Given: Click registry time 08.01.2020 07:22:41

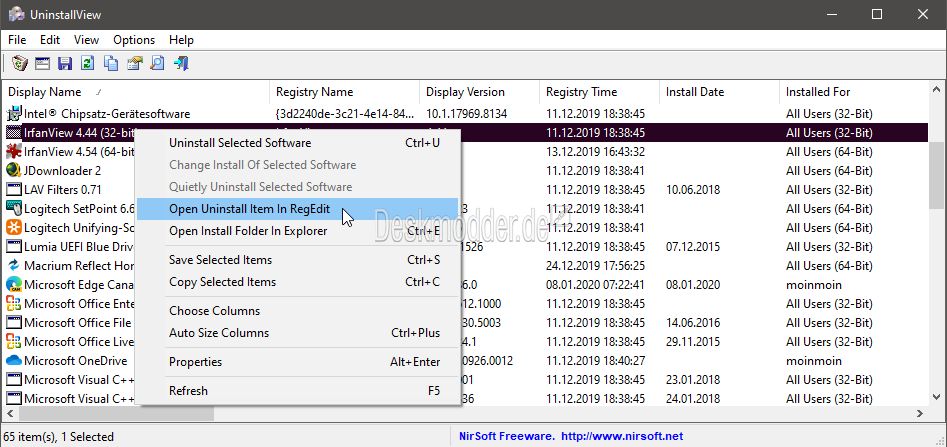Looking at the screenshot, I should 595,285.
